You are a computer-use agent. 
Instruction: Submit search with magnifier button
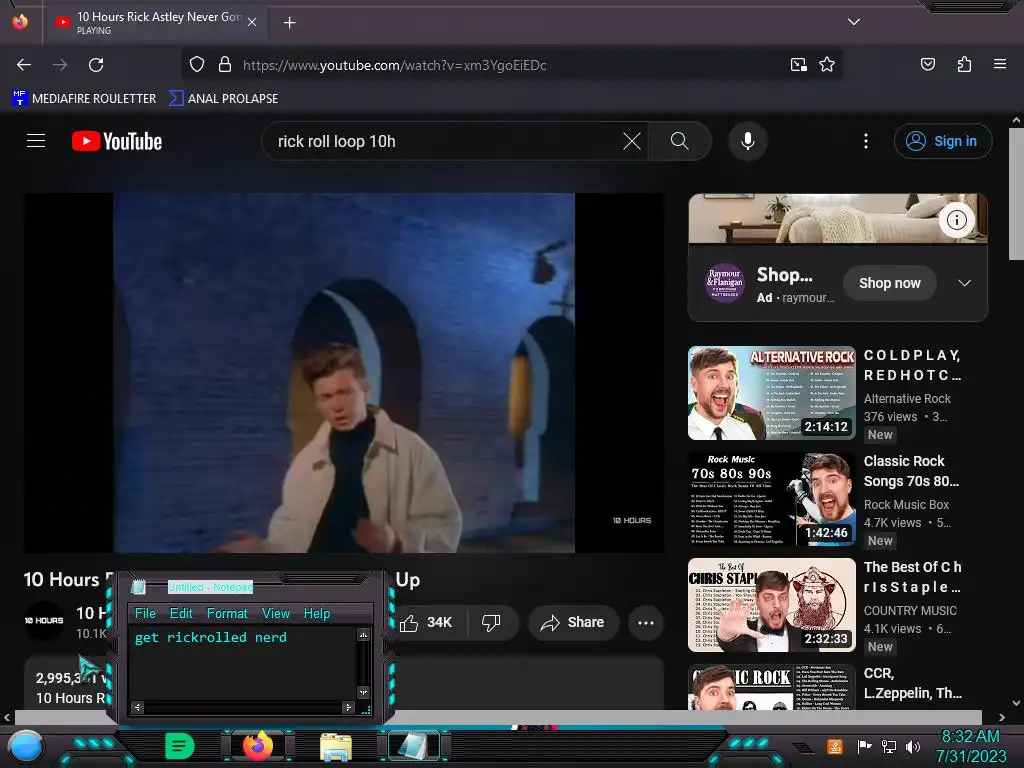(x=680, y=141)
